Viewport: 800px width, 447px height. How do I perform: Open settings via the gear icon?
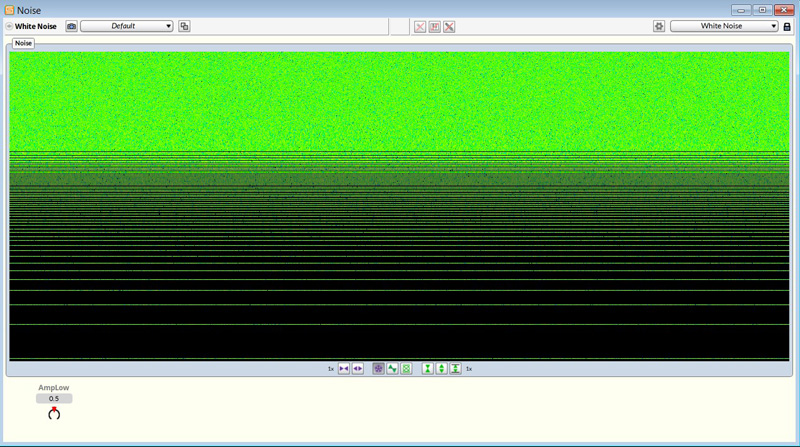pyautogui.click(x=659, y=26)
